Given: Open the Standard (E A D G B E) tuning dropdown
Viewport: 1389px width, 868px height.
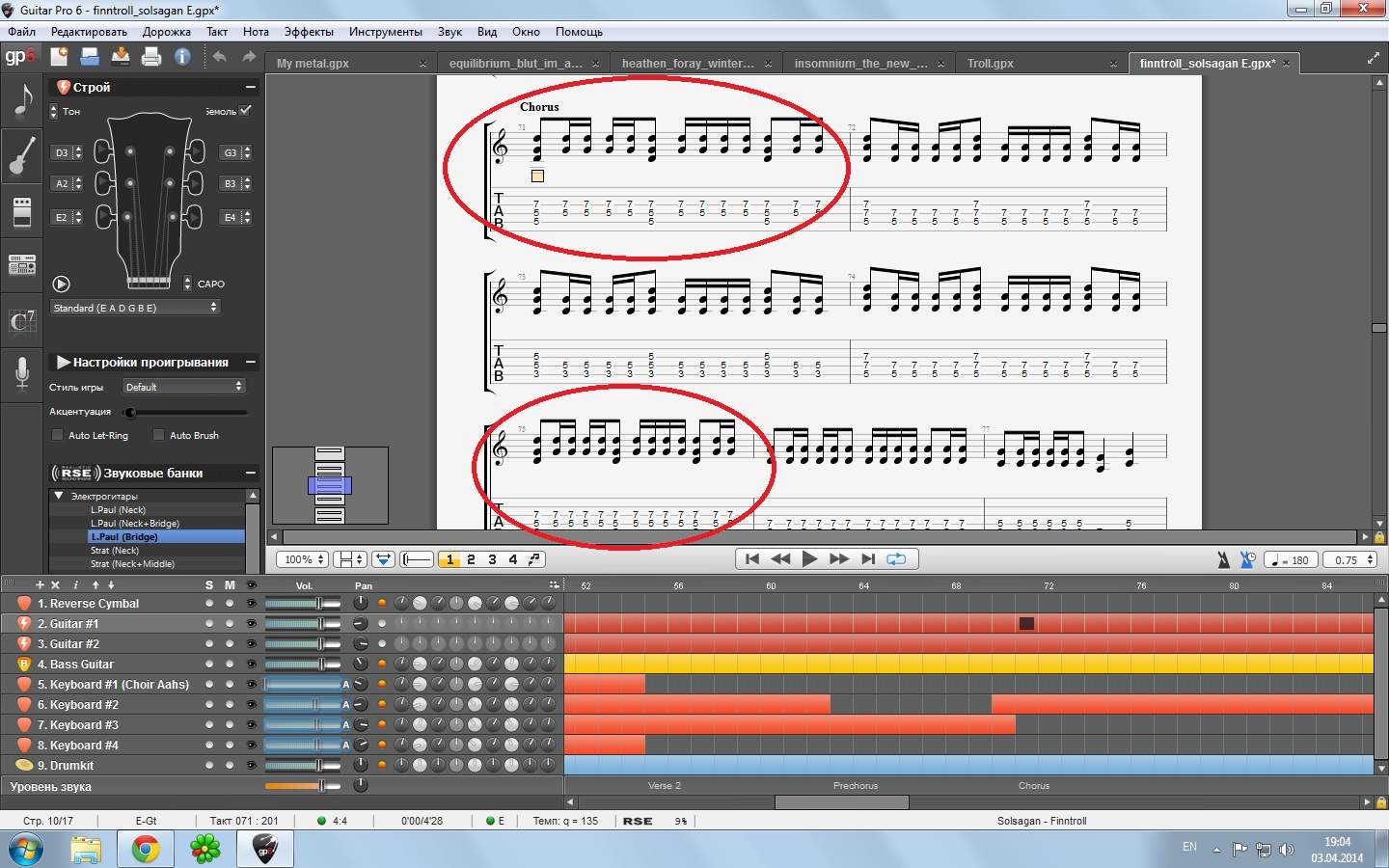Looking at the screenshot, I should point(135,308).
